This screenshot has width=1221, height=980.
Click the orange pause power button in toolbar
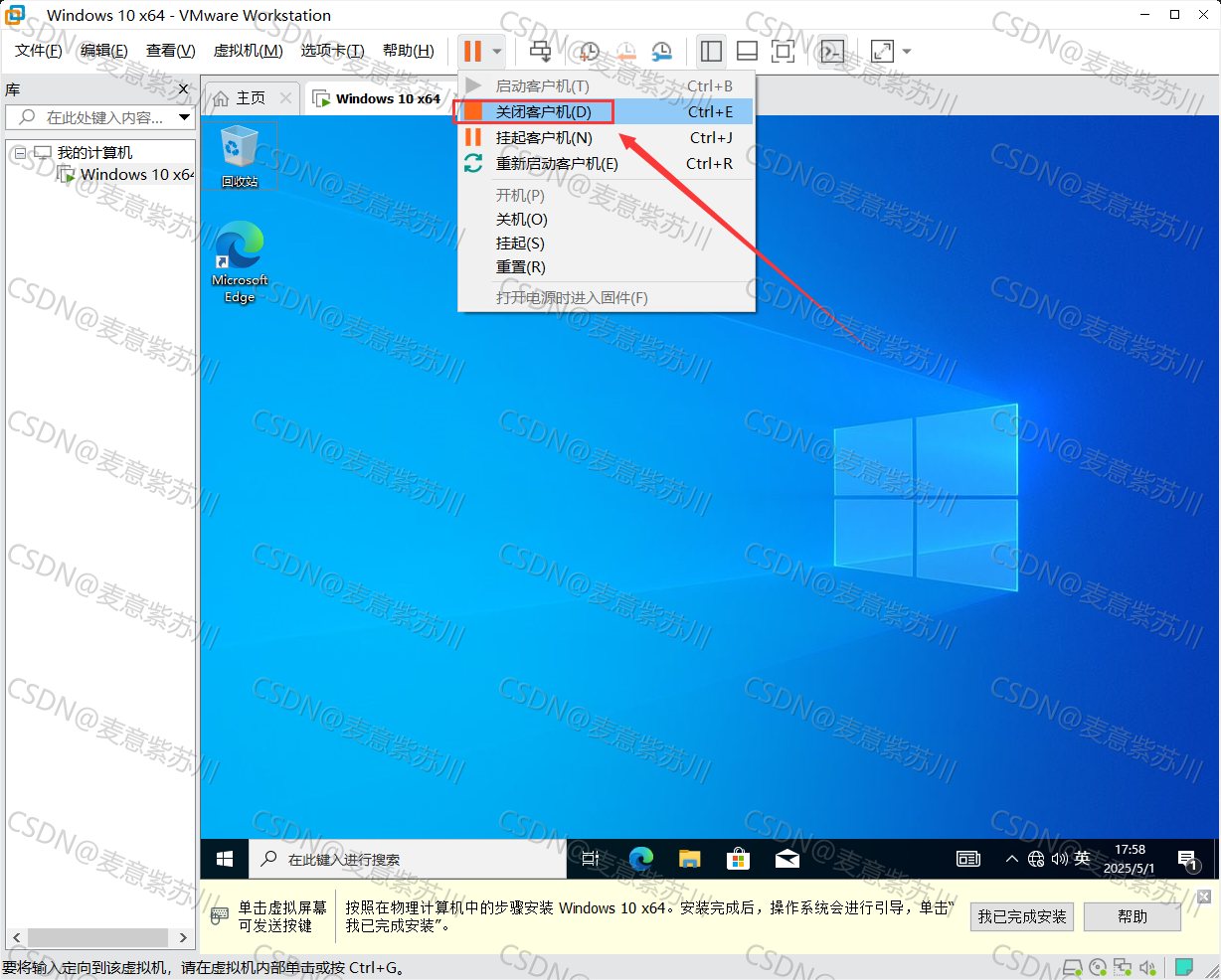472,51
